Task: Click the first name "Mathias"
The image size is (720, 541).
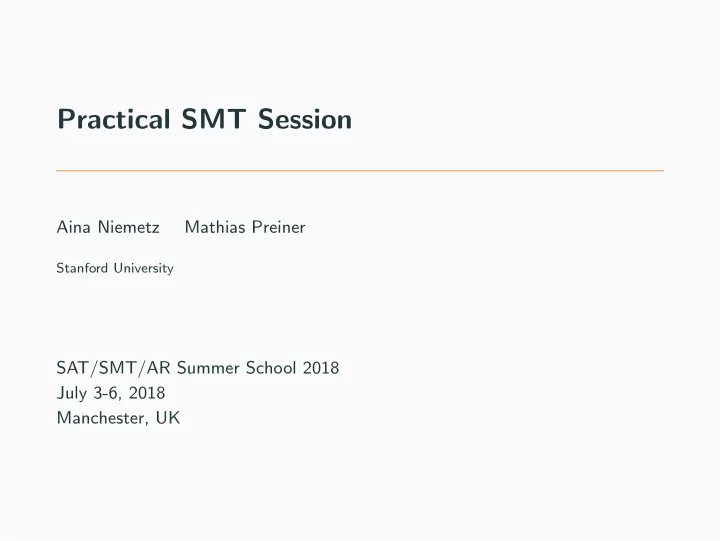Action: 215,227
